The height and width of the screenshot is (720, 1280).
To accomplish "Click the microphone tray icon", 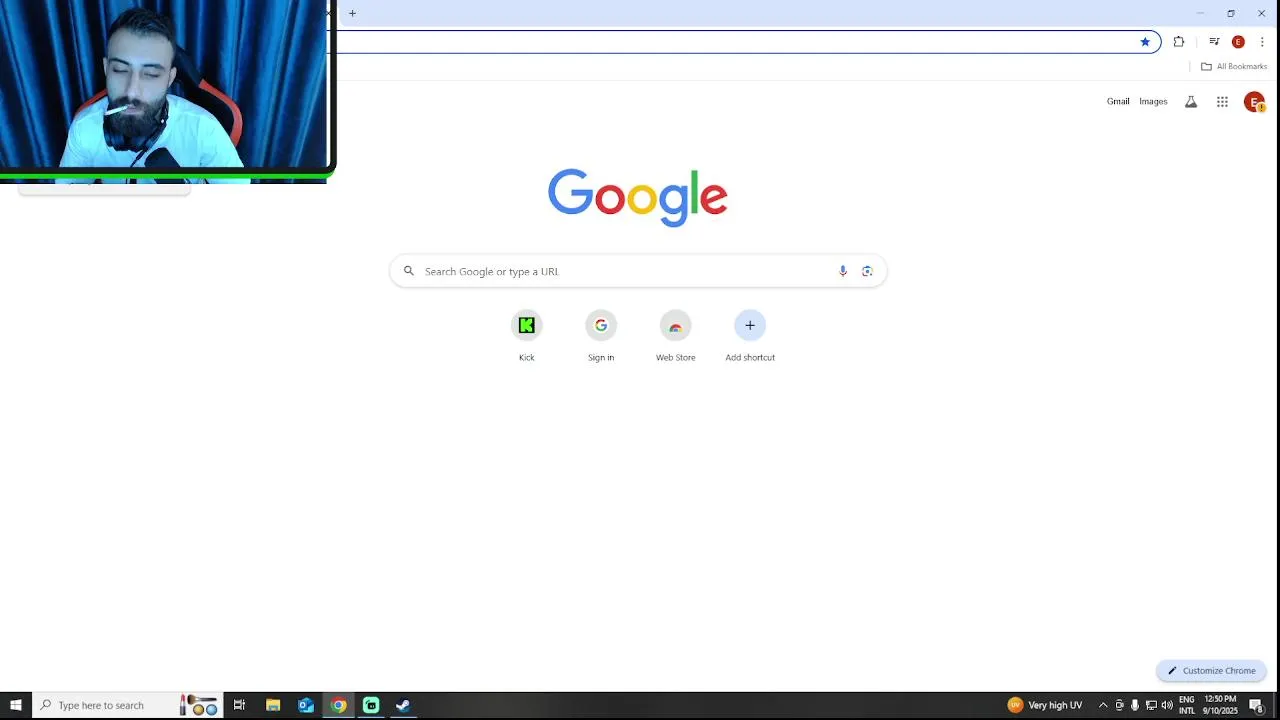I will tap(1135, 705).
